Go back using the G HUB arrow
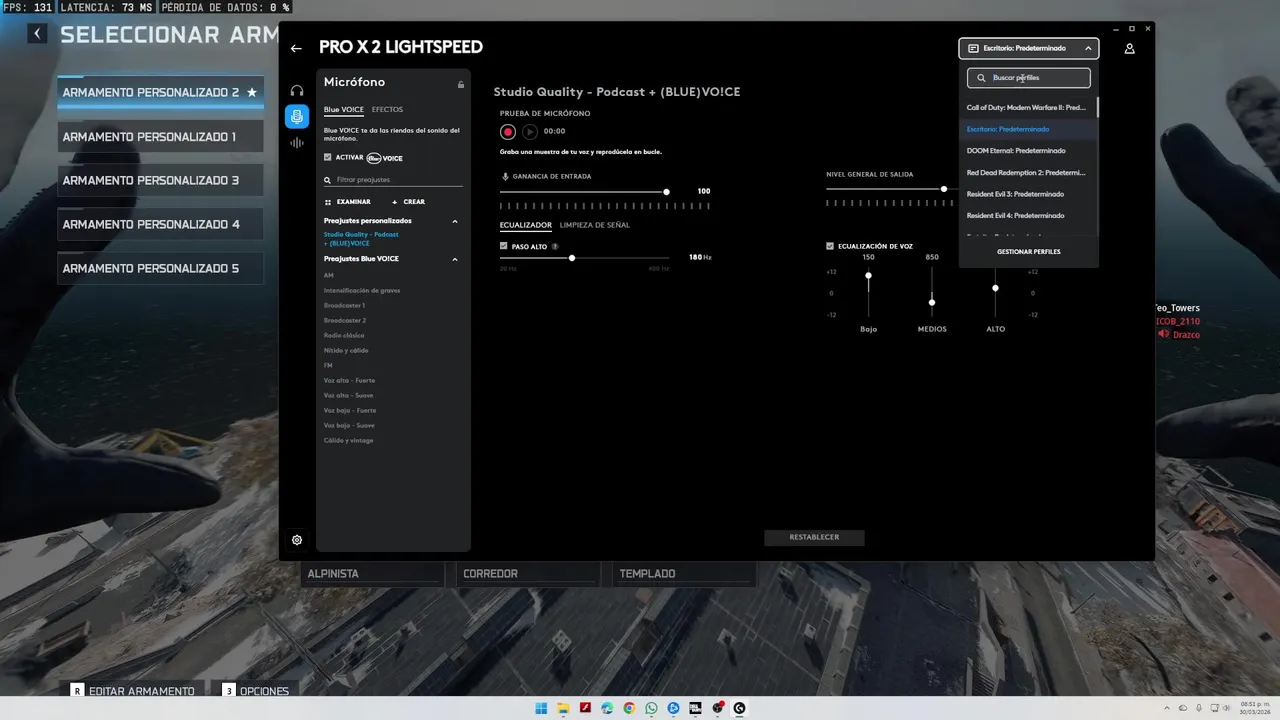This screenshot has height=720, width=1280. (x=296, y=48)
